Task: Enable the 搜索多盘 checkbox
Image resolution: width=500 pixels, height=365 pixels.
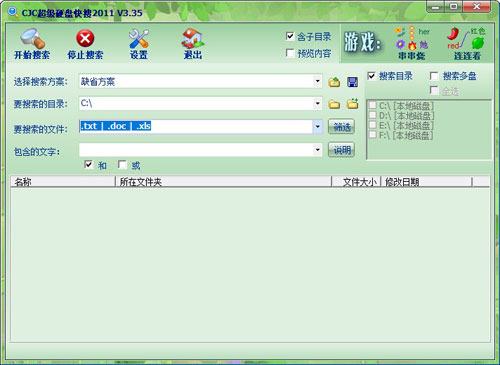Action: (434, 76)
